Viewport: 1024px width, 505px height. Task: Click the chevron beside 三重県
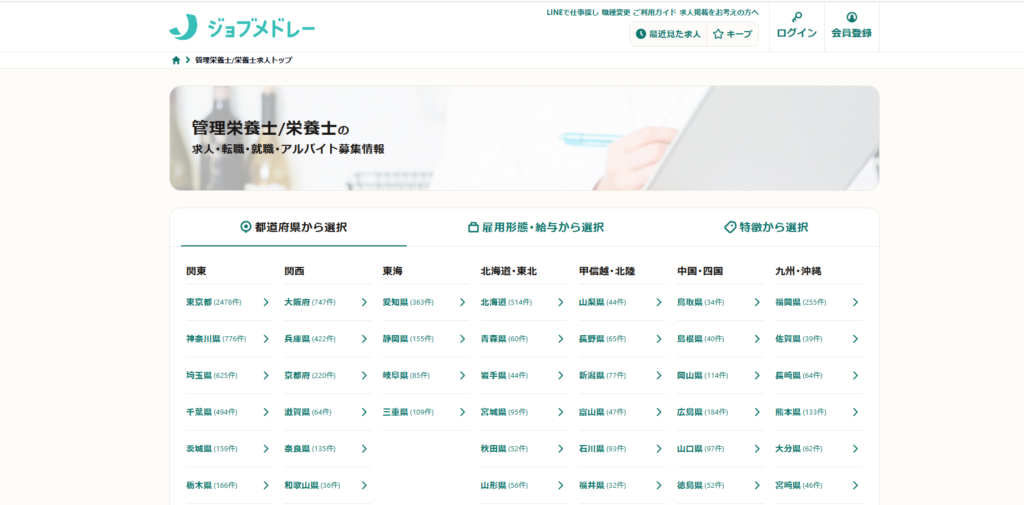click(x=462, y=412)
